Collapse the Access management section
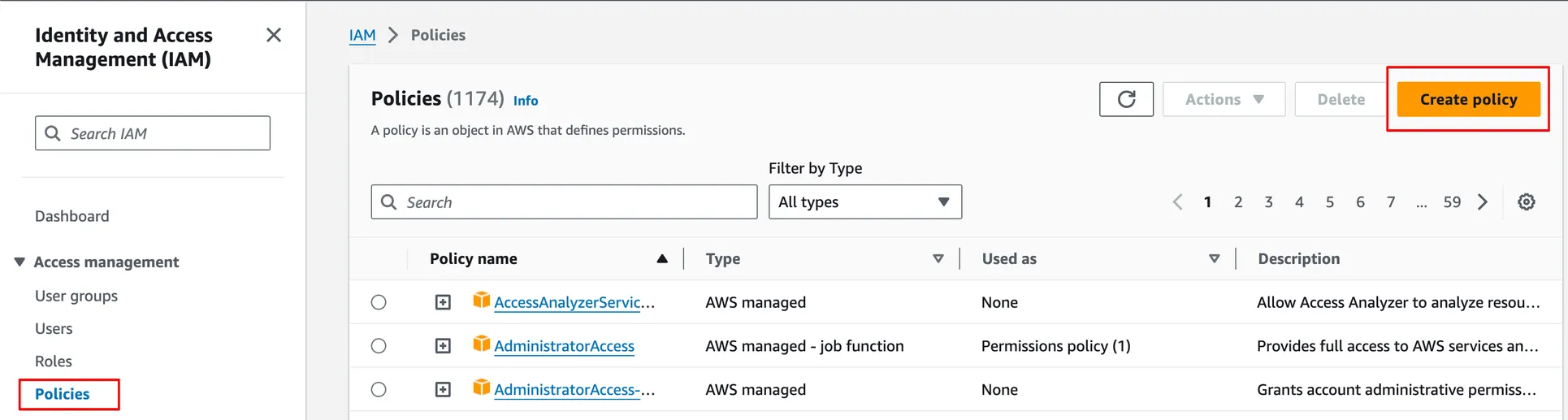The height and width of the screenshot is (420, 1568). (x=19, y=262)
